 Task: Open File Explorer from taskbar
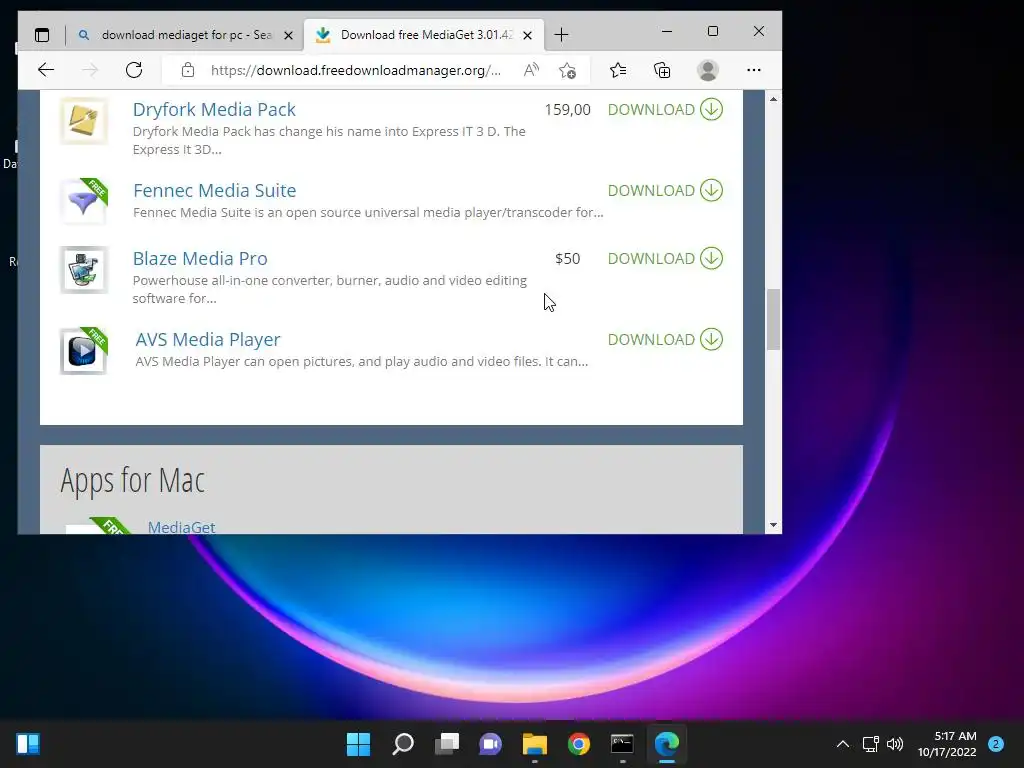coord(535,744)
